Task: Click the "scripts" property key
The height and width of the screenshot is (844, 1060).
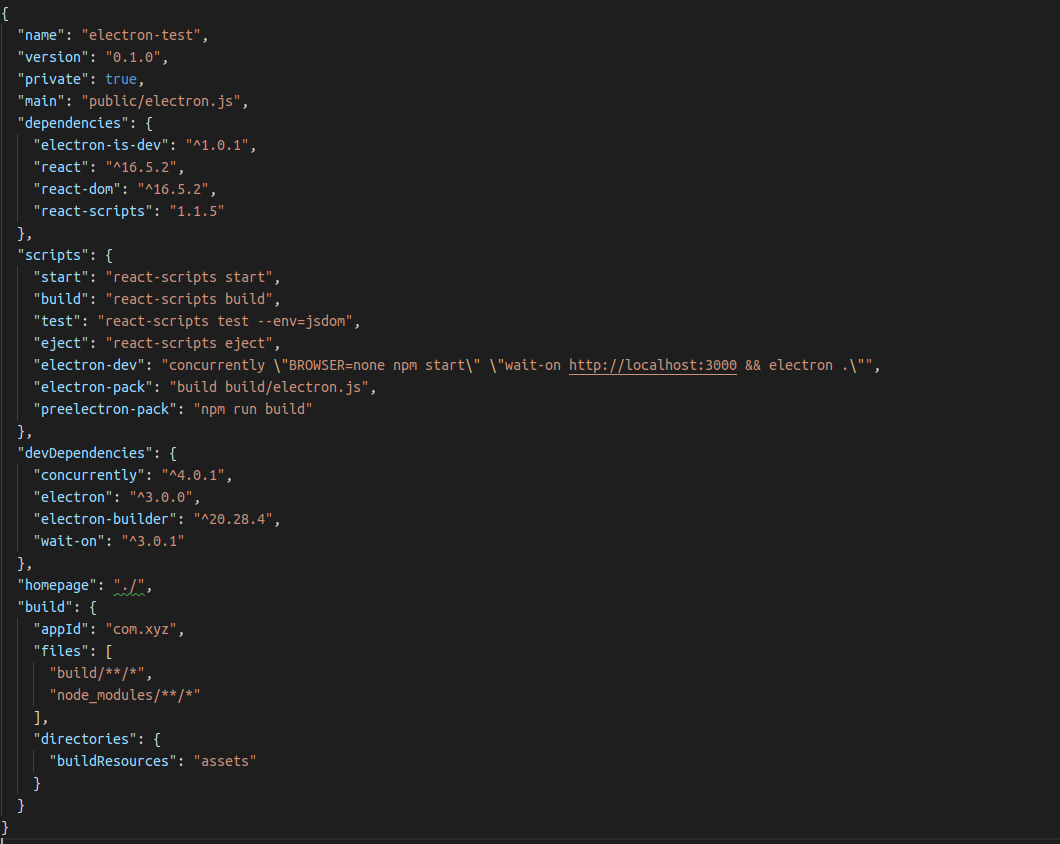Action: pyautogui.click(x=57, y=254)
